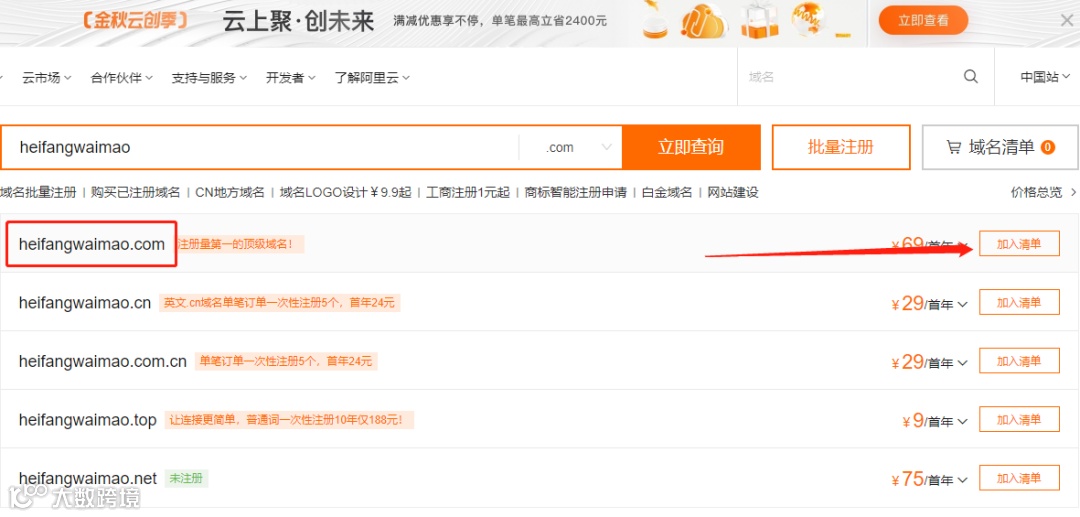The image size is (1080, 517).
Task: Click the heifangwaimao.net domain name
Action: tap(87, 478)
